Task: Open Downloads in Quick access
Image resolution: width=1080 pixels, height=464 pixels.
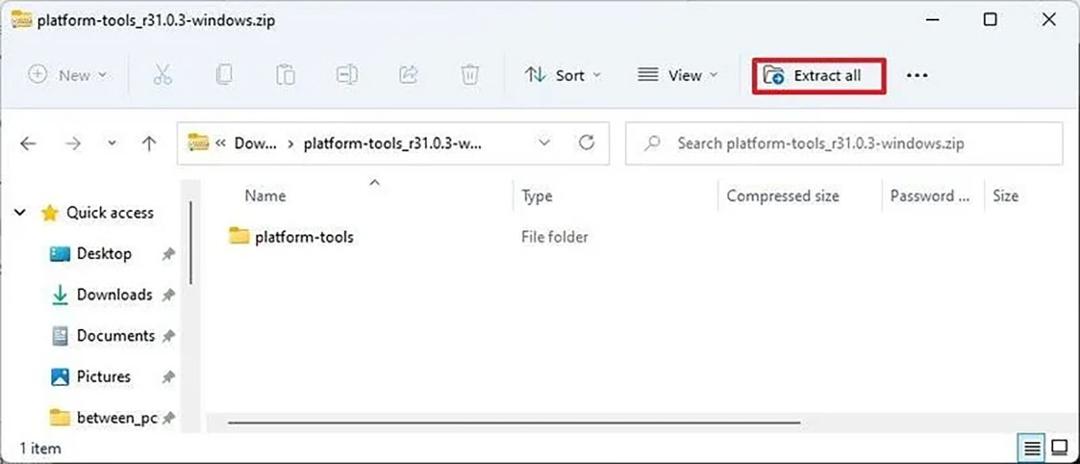Action: 114,295
